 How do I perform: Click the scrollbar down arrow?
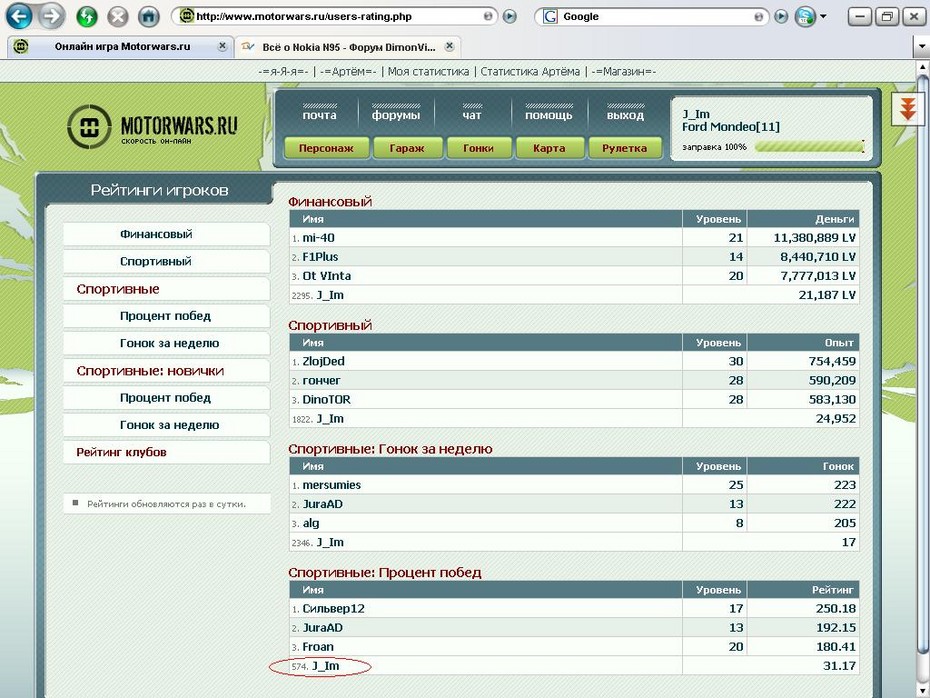coord(922,691)
